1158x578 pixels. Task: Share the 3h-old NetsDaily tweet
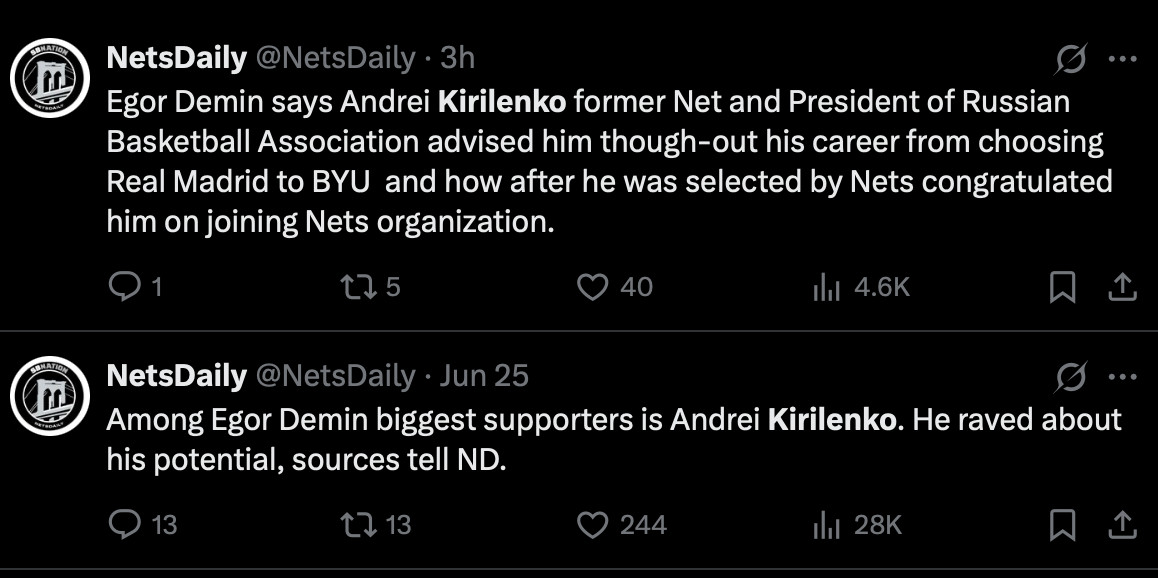(1123, 288)
